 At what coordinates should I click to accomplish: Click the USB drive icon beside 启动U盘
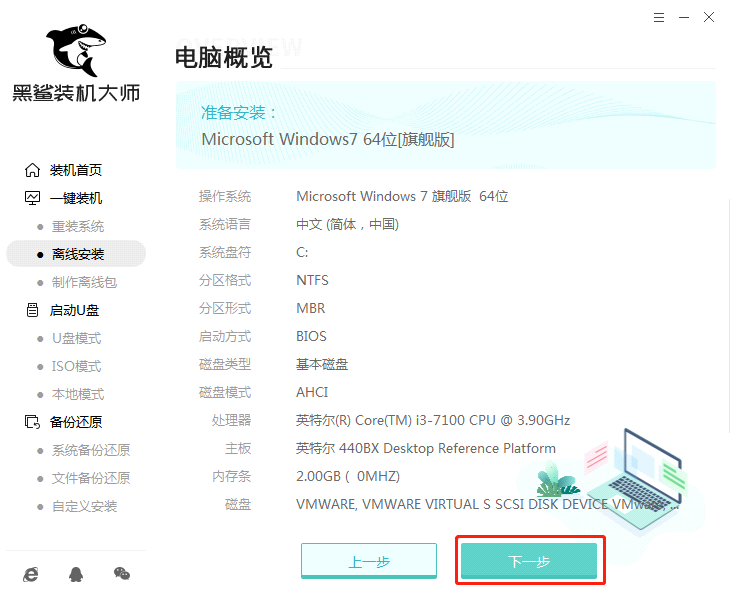pos(32,310)
